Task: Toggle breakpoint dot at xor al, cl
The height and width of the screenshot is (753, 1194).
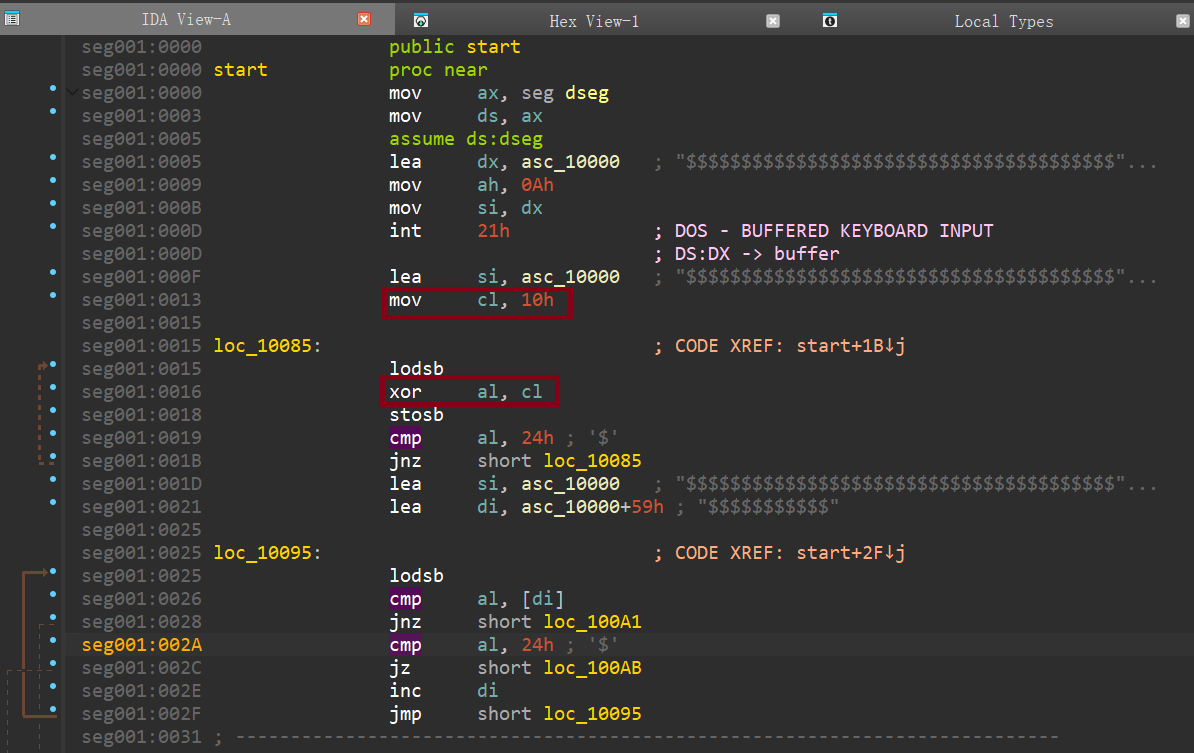Action: (53, 387)
